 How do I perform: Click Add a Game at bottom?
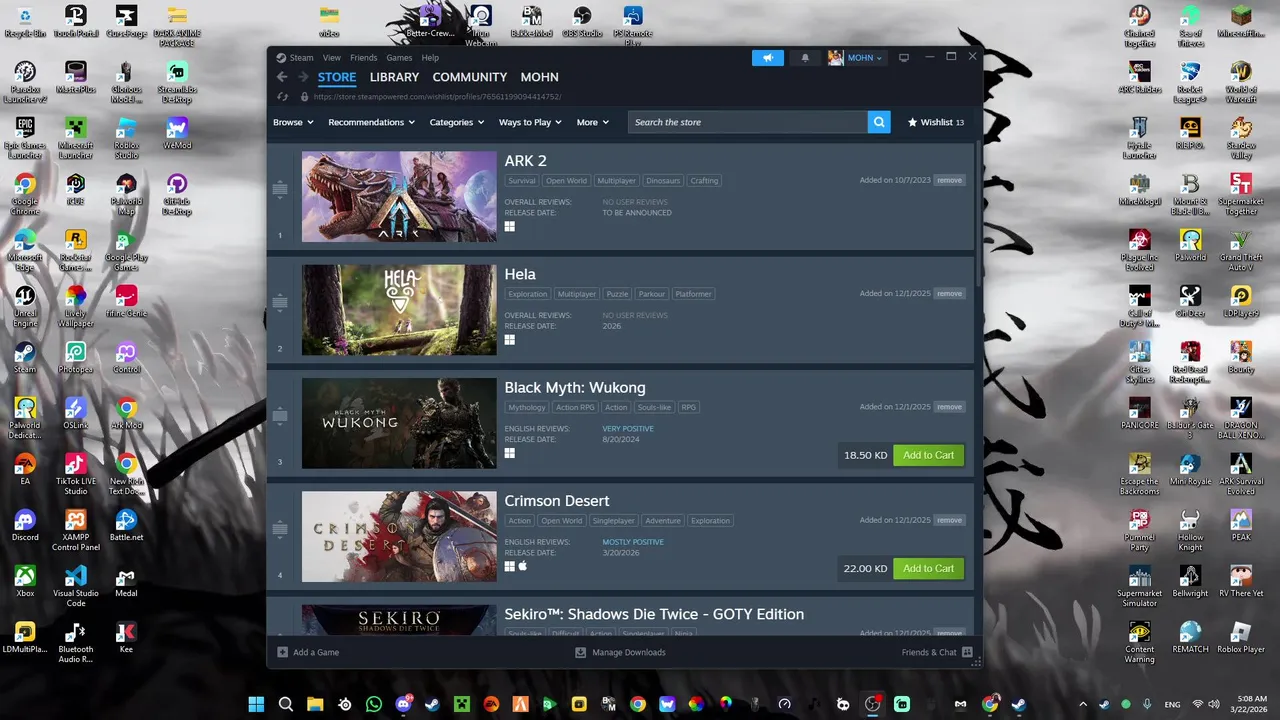click(308, 652)
